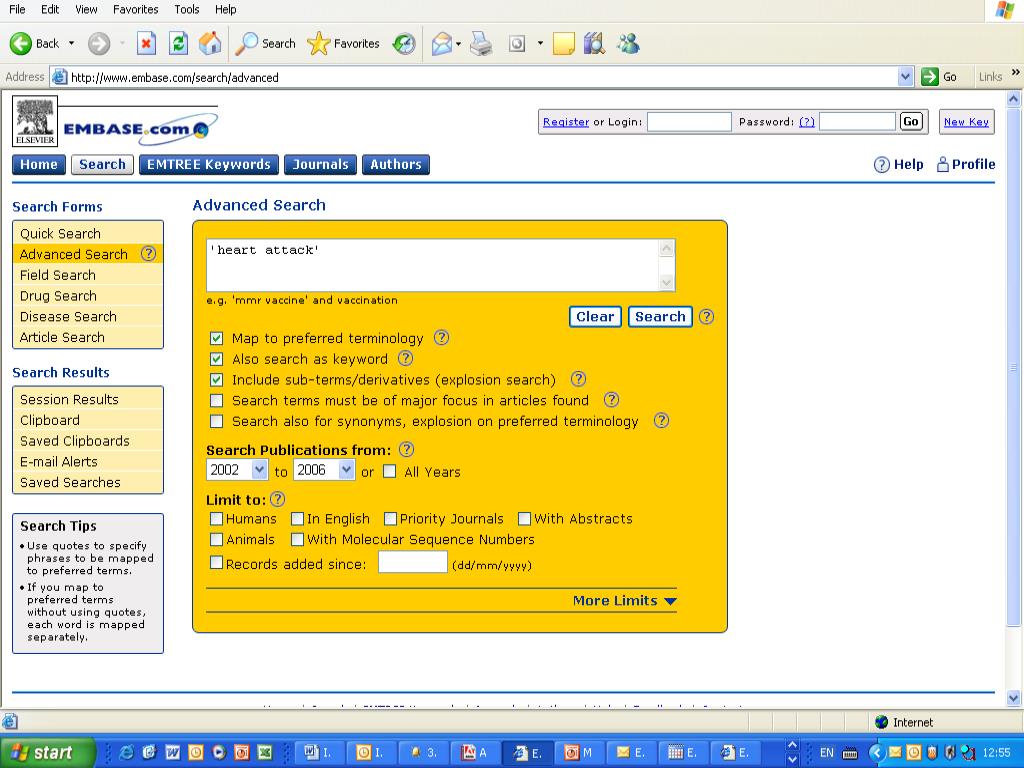1024x768 pixels.
Task: Click the Internet Explorer quick launch icon
Action: (x=126, y=752)
